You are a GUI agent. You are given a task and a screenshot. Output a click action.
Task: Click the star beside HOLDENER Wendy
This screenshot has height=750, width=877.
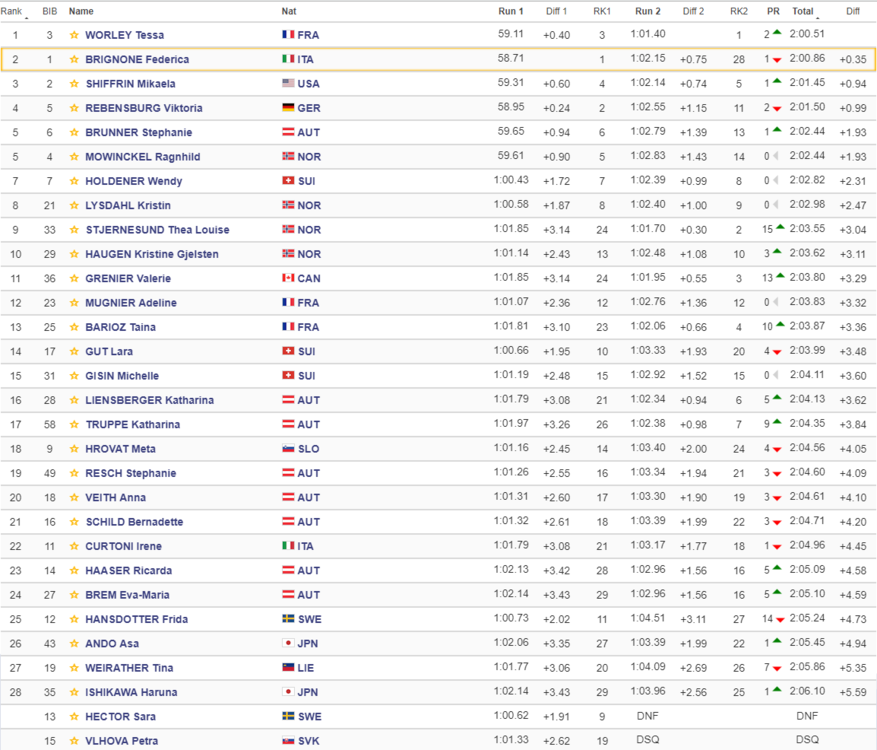[74, 181]
